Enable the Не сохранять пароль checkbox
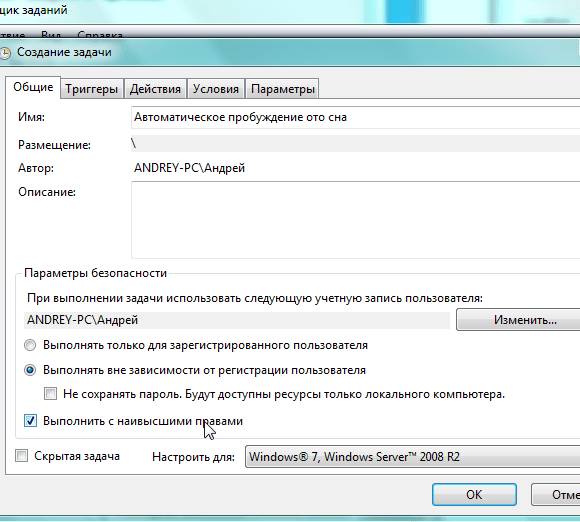 tap(50, 394)
